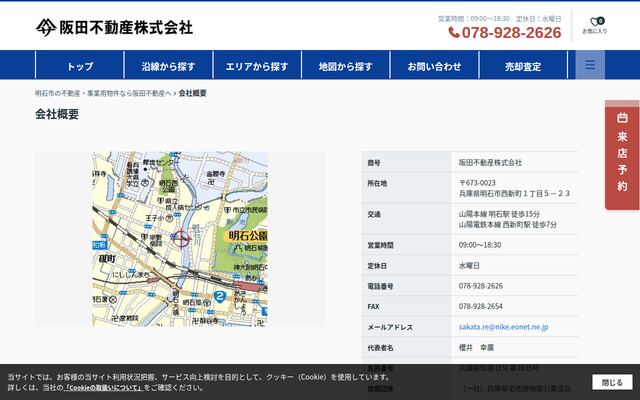640x400 pixels.
Task: Go to トップ in the navigation bar
Action: pos(80,65)
